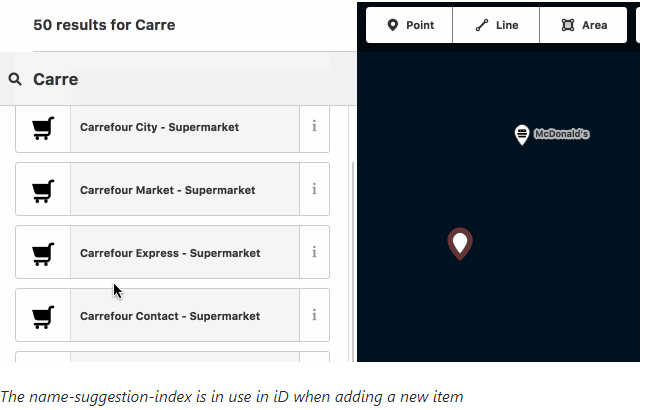Click the Carrefour Market shopping cart icon
Viewport: 670px width, 410px height.
43,190
